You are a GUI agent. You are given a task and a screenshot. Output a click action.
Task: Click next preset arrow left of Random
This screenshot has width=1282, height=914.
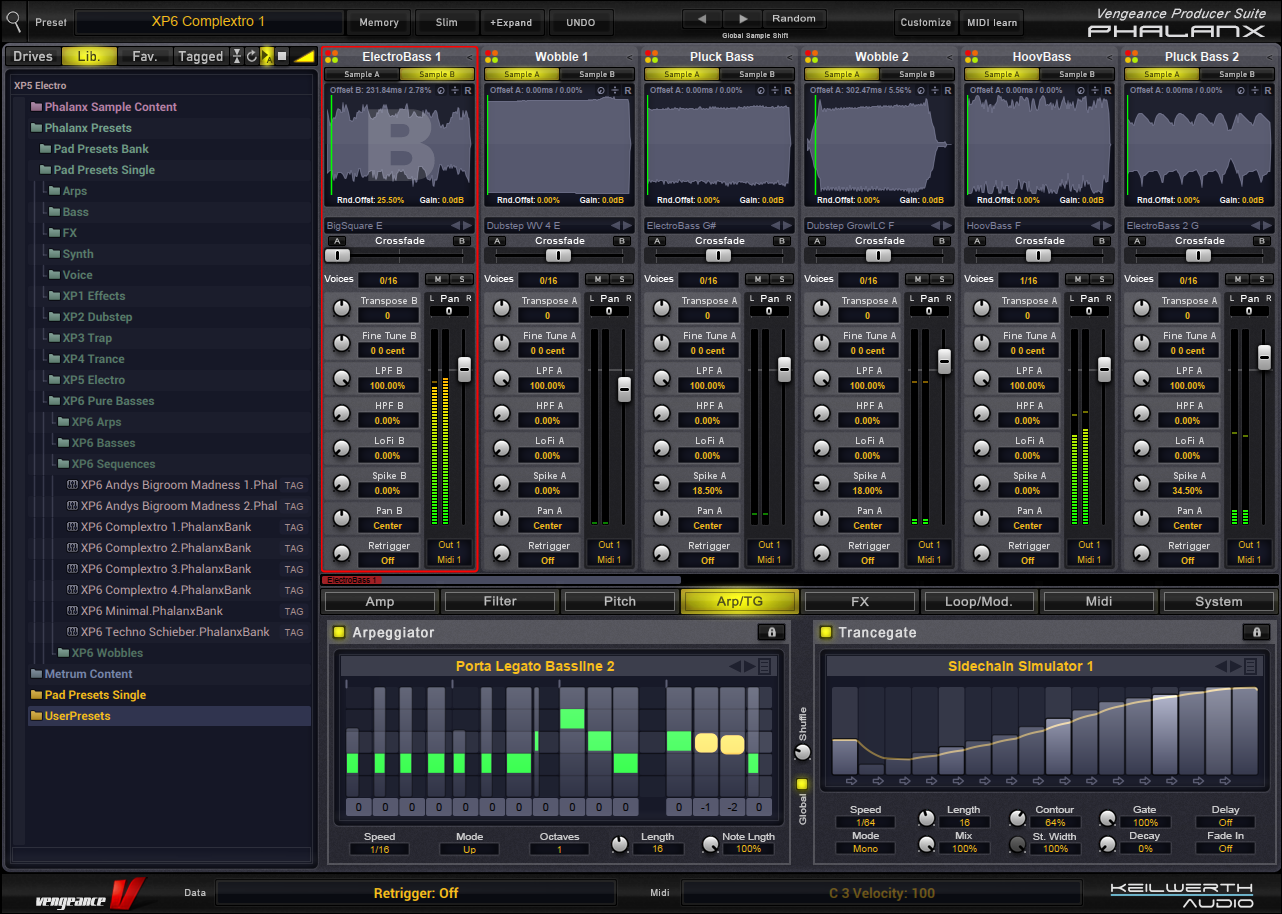point(742,18)
